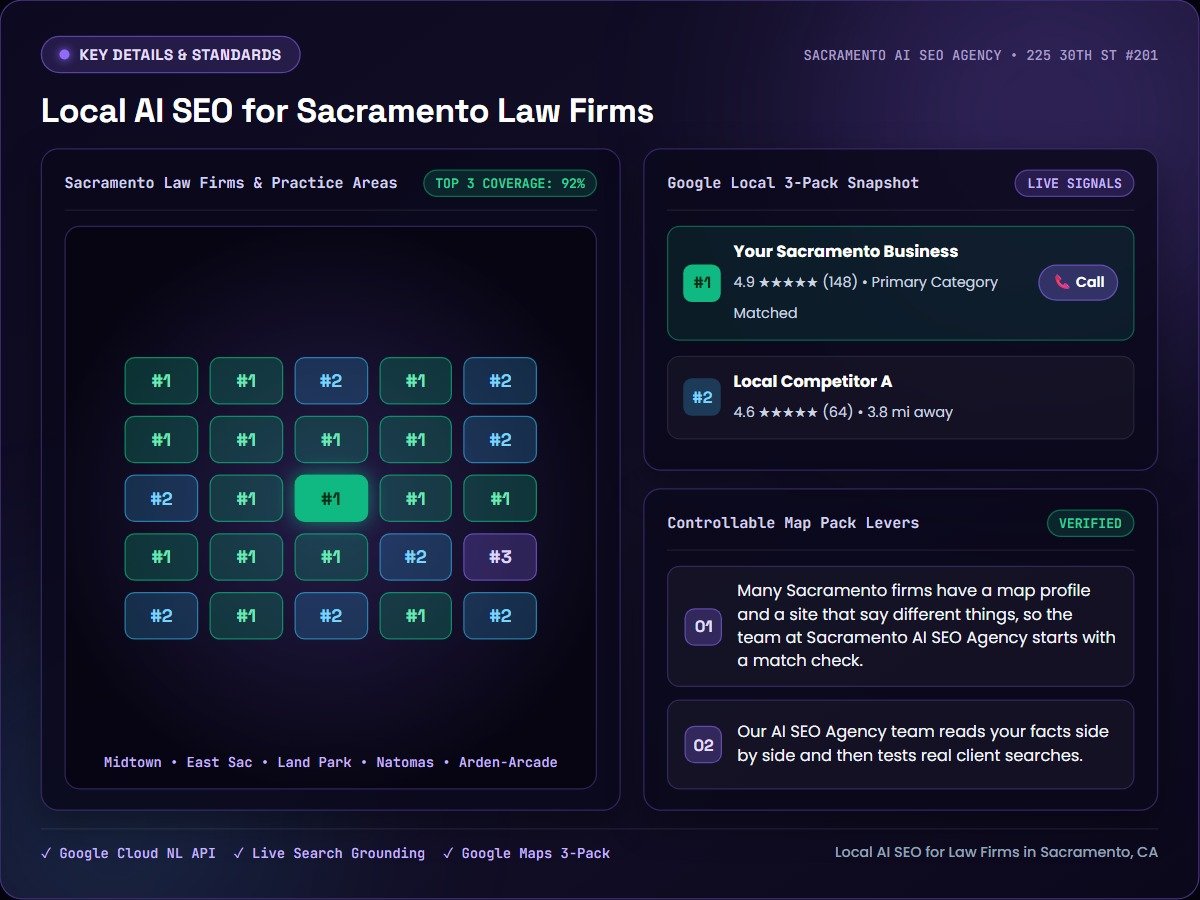Click the checkmark before Google Cloud NL API
Screen dimensions: 1200x900
(46, 853)
